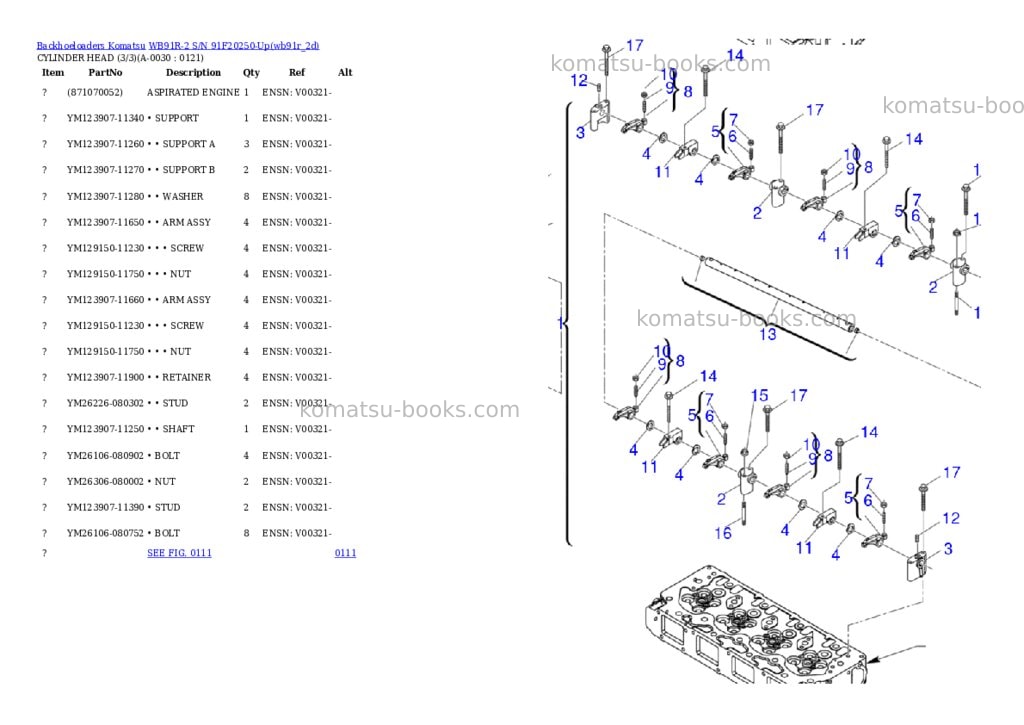
Task: Select the RETAINER description
Action: (187, 378)
